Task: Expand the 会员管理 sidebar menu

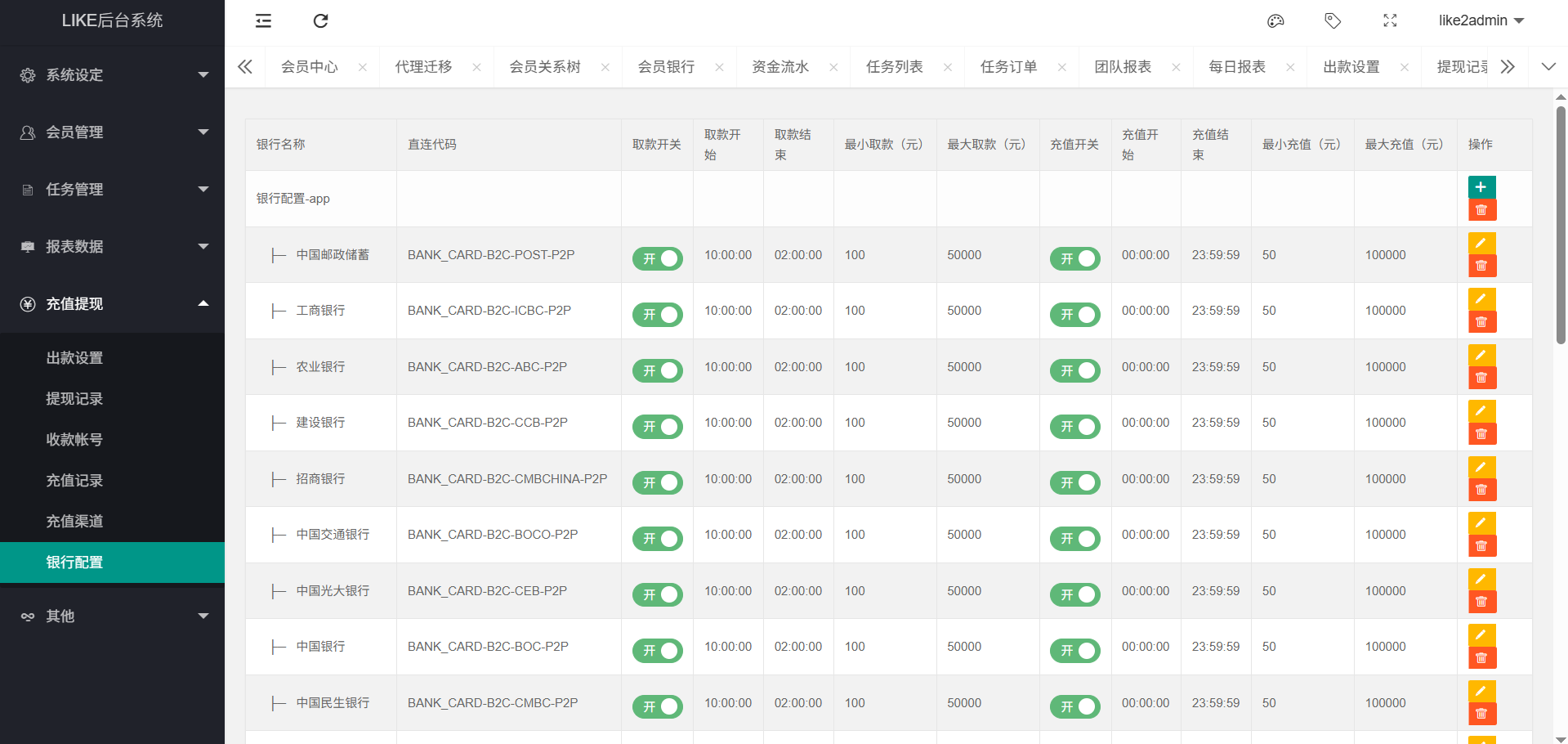Action: coord(112,132)
